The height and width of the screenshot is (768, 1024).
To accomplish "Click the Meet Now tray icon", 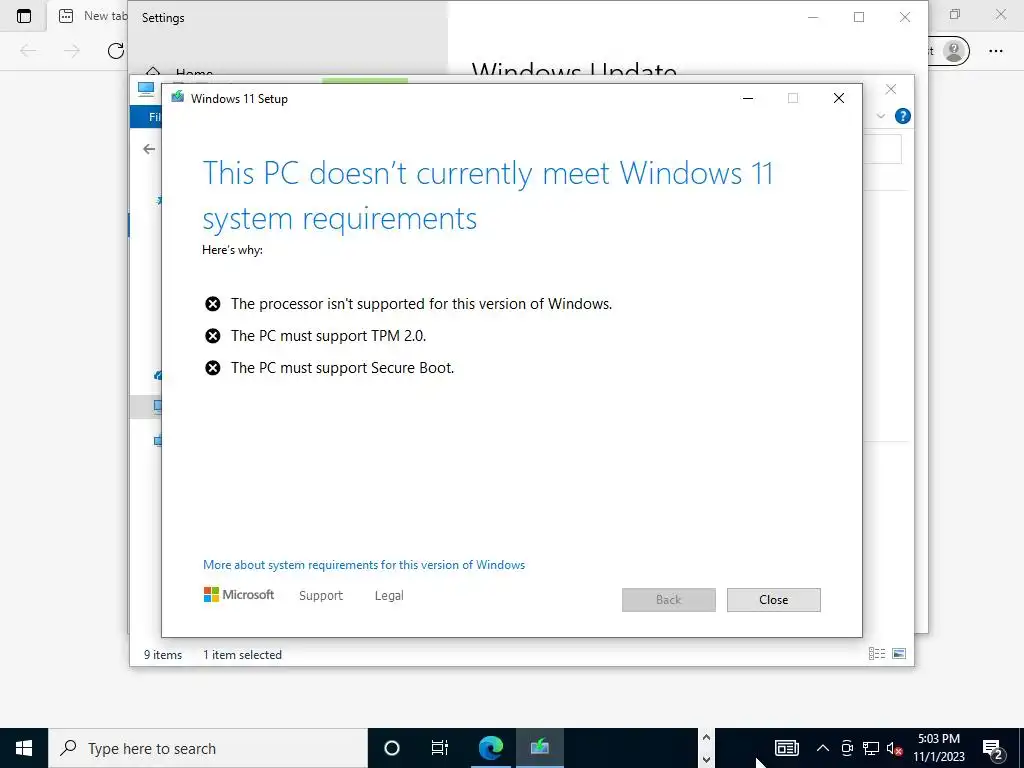I will coord(847,748).
